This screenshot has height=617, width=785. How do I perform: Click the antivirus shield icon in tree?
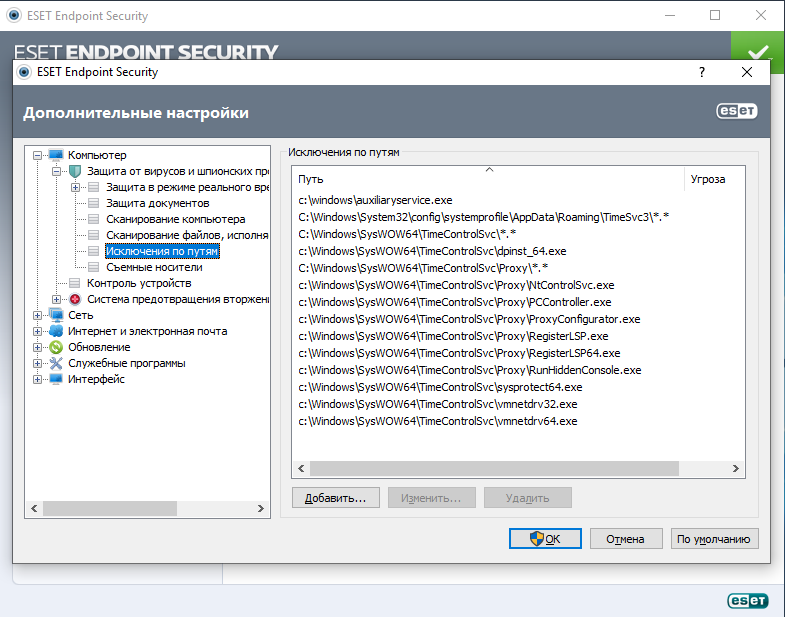coord(75,171)
